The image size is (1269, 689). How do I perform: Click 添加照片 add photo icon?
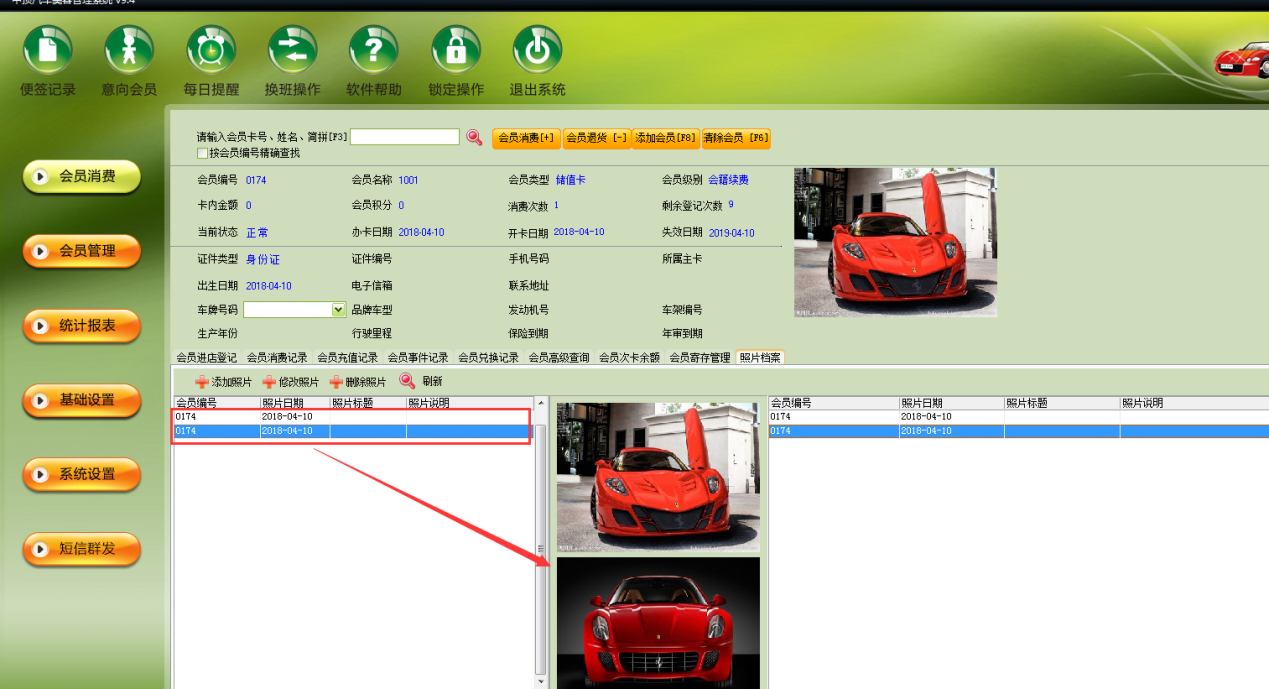click(202, 382)
